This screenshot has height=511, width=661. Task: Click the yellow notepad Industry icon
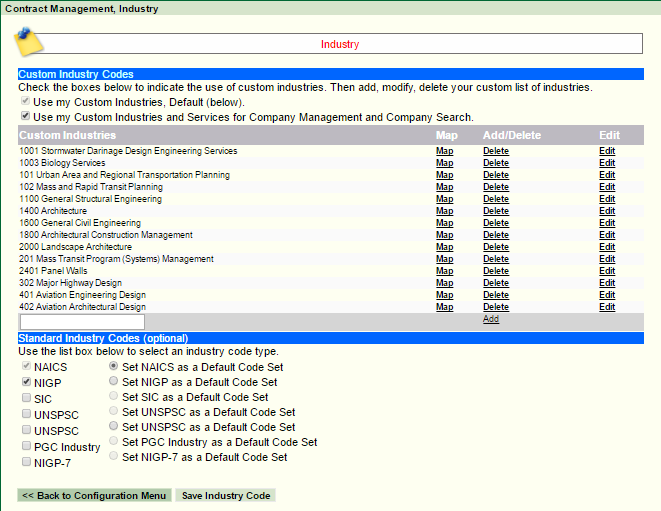click(x=30, y=43)
